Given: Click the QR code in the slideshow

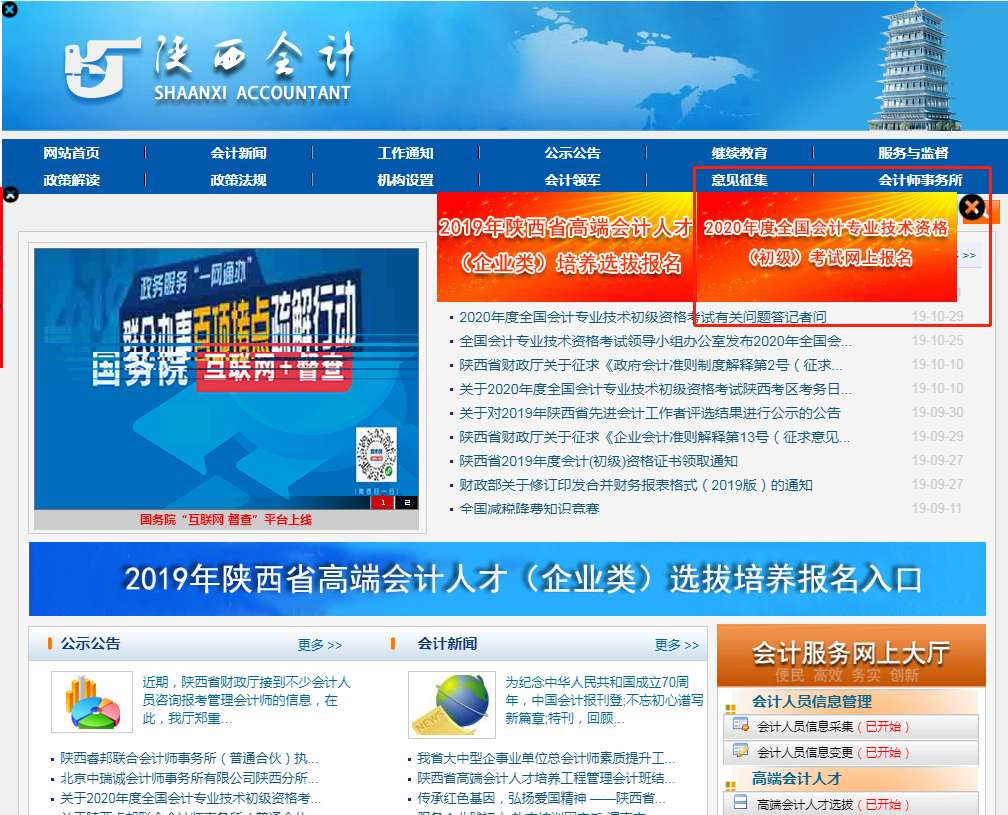Looking at the screenshot, I should [x=377, y=455].
